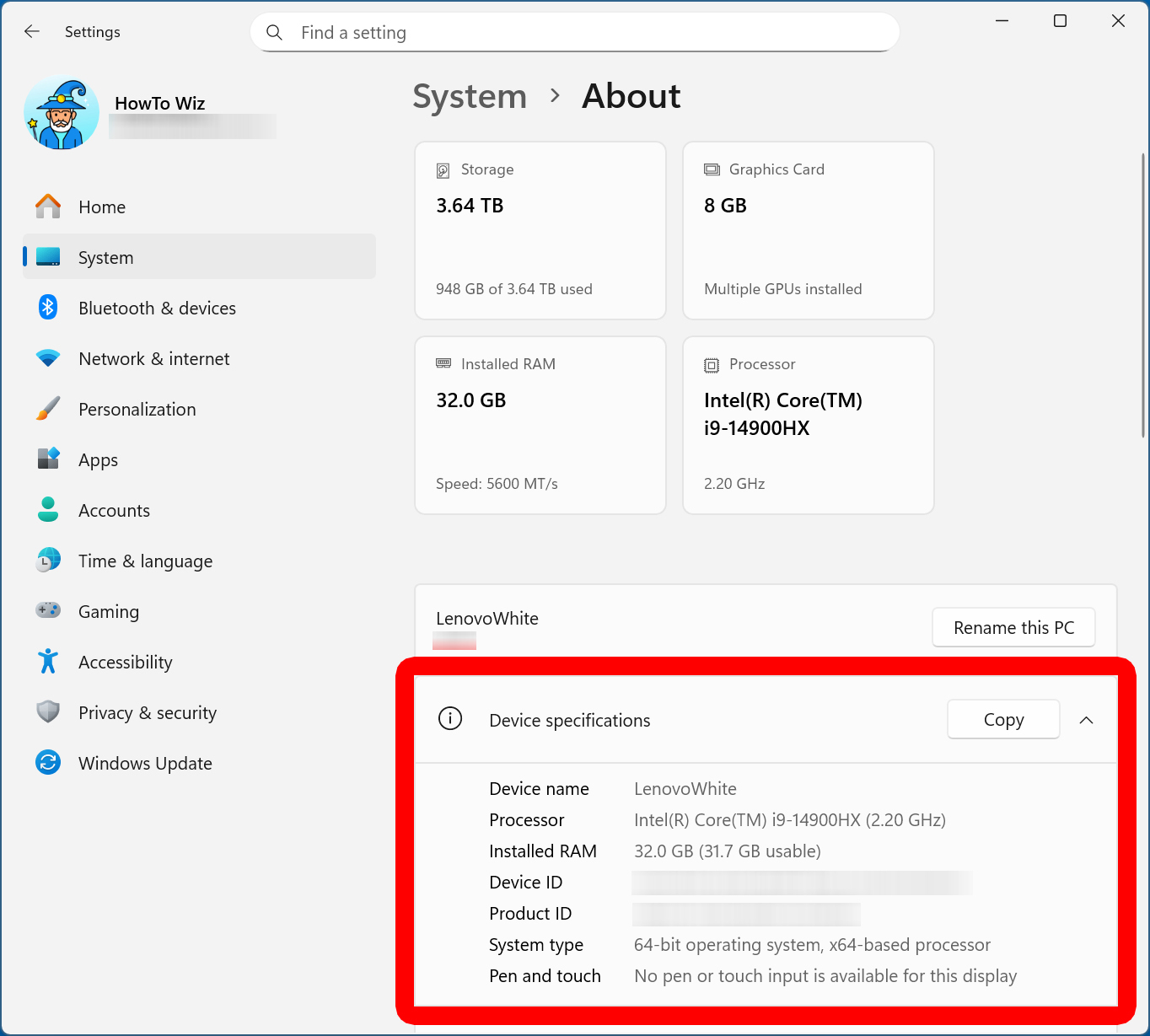This screenshot has width=1150, height=1036.
Task: Navigate to Home in the sidebar
Action: (102, 207)
